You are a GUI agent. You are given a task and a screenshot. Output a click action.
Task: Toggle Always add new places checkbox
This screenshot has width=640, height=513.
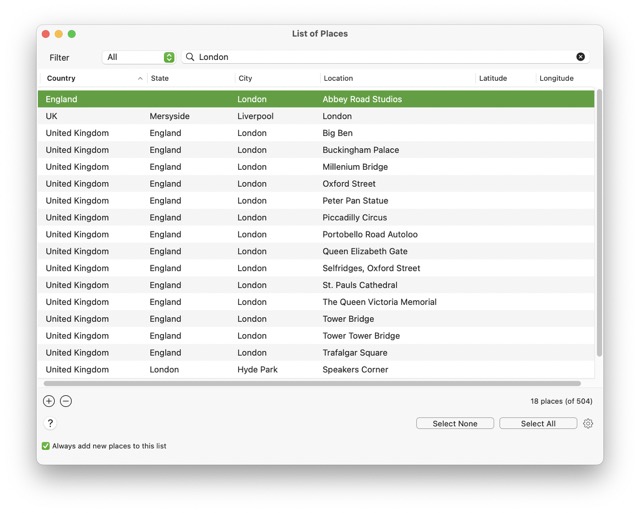tap(46, 446)
